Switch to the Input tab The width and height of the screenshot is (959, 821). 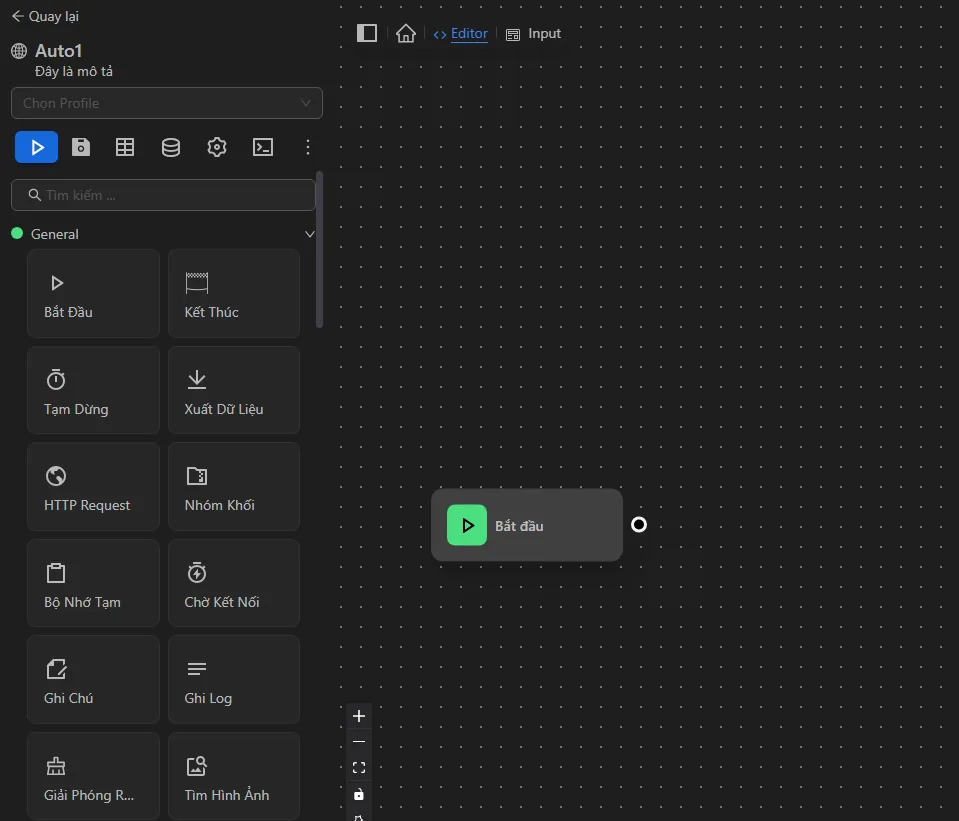pyautogui.click(x=534, y=34)
